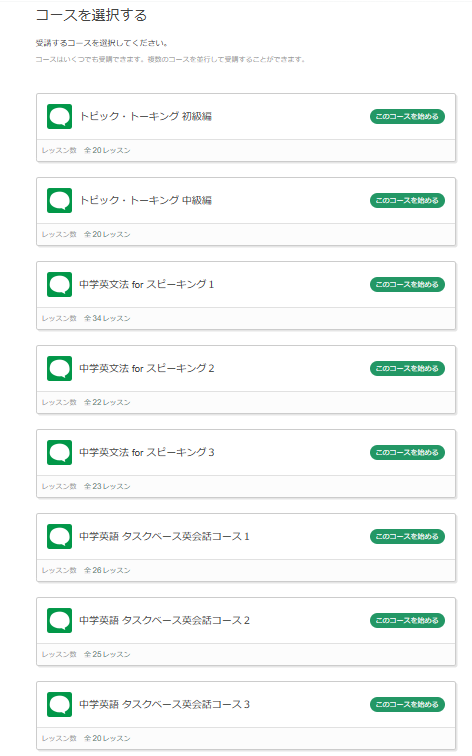Click chat icon for 中学英文法 for スピーキング 3

[59, 452]
